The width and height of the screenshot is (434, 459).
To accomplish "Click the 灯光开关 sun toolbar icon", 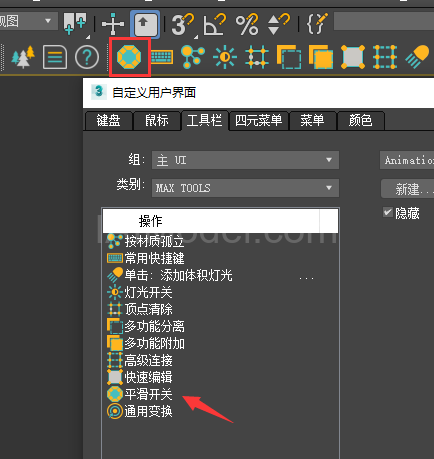I will [x=225, y=57].
